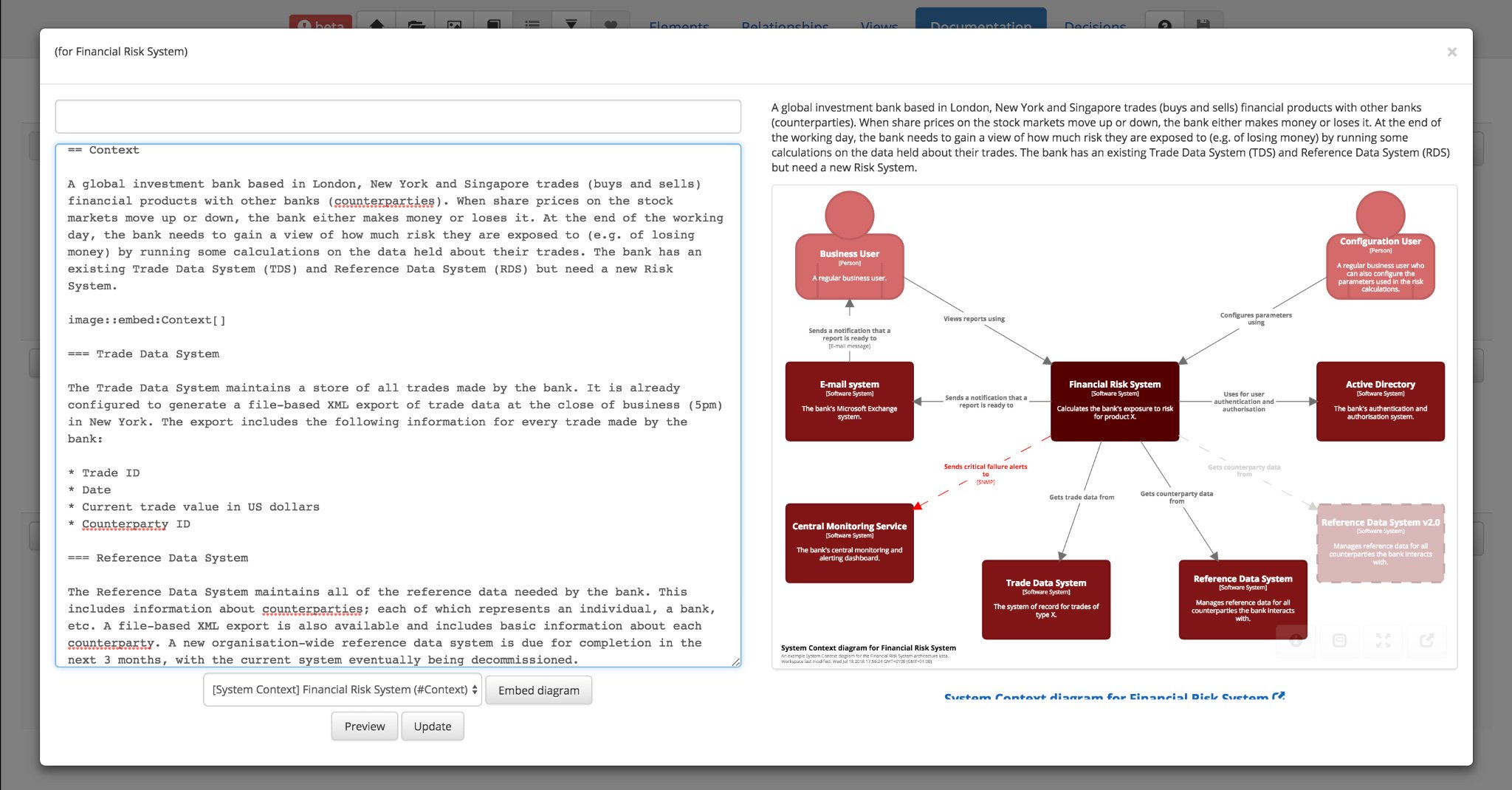Click the empty title input field
Screen dimensions: 1512x790
pyautogui.click(x=399, y=116)
